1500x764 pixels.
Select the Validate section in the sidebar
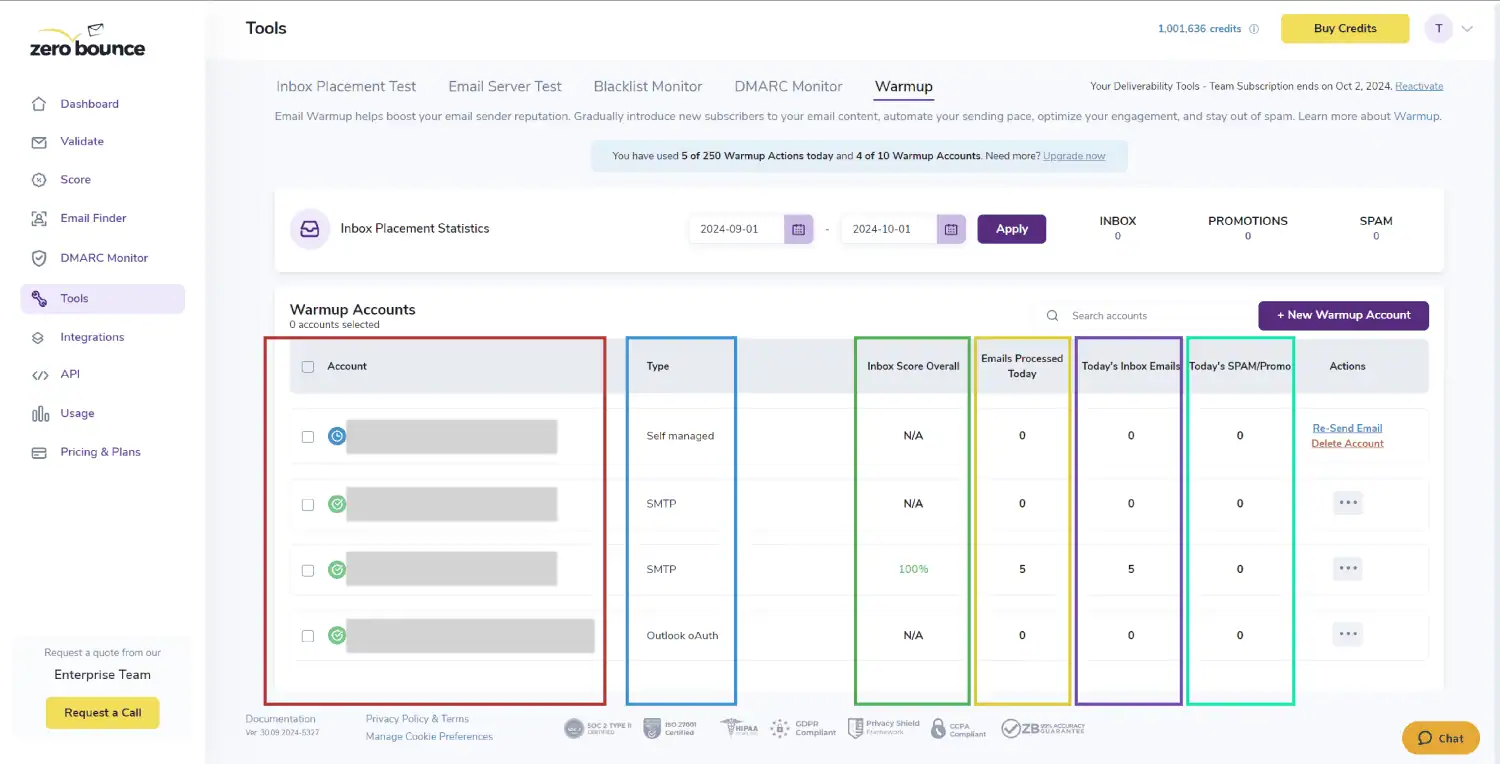coord(81,141)
